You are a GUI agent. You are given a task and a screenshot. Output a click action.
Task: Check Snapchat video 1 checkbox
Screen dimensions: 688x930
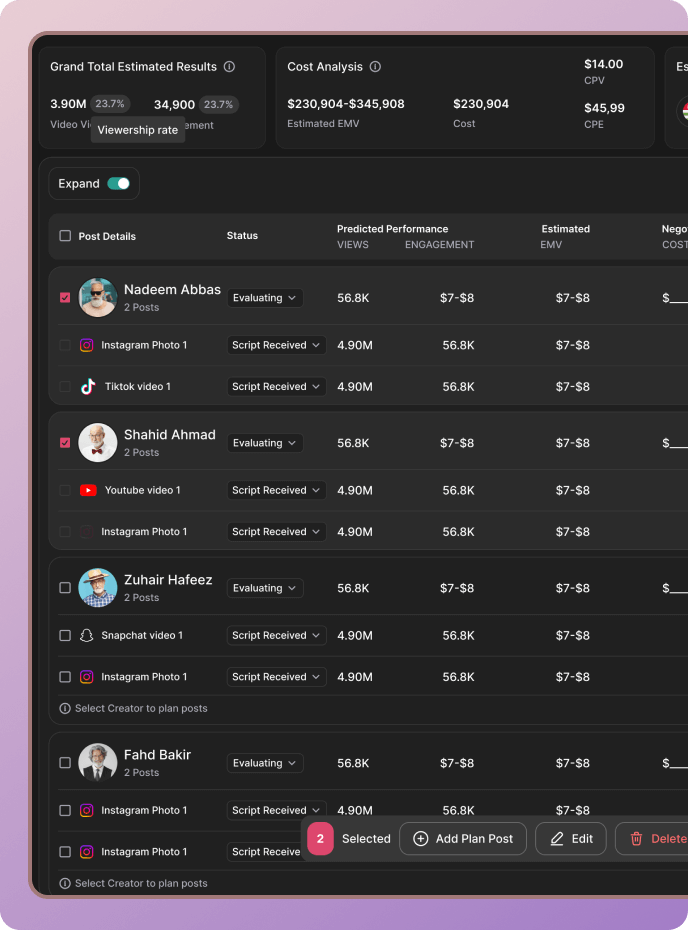tap(65, 636)
